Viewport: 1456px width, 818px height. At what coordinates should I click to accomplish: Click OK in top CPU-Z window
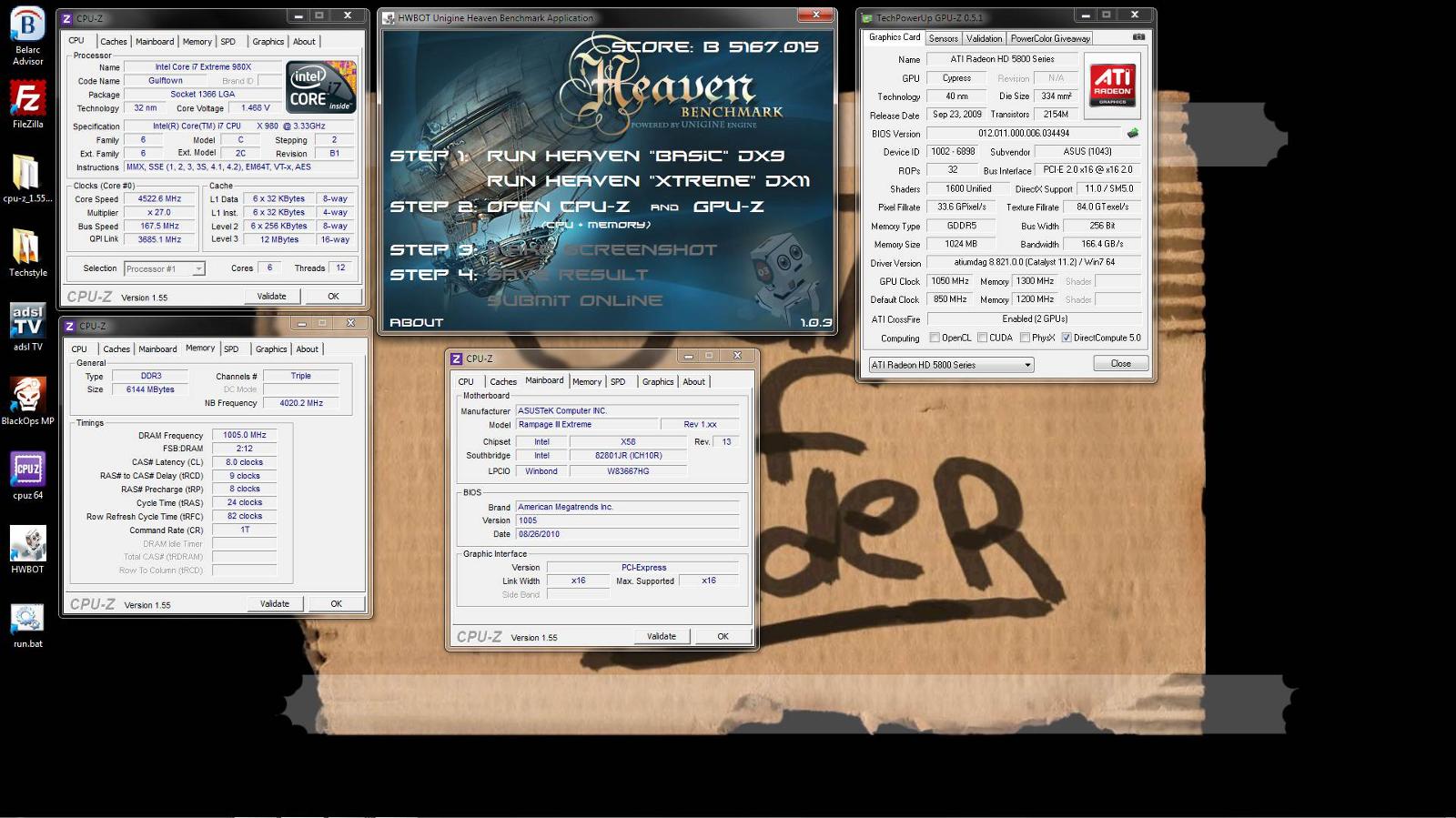(333, 297)
